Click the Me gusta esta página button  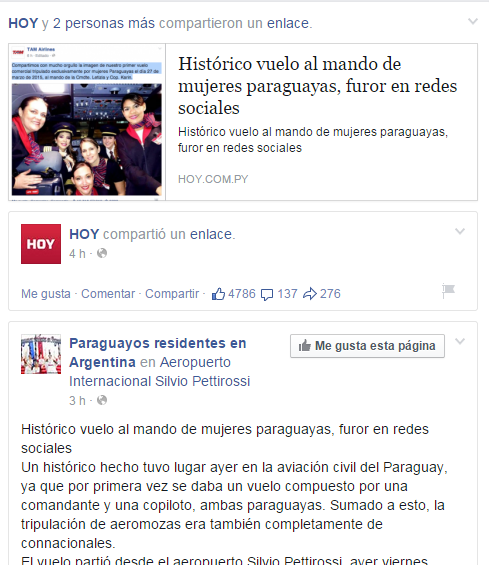(x=367, y=346)
